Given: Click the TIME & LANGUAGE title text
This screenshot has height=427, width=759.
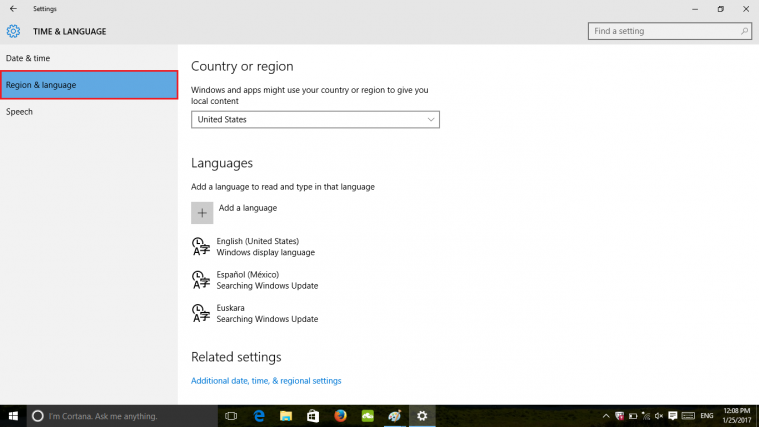Looking at the screenshot, I should click(x=69, y=31).
